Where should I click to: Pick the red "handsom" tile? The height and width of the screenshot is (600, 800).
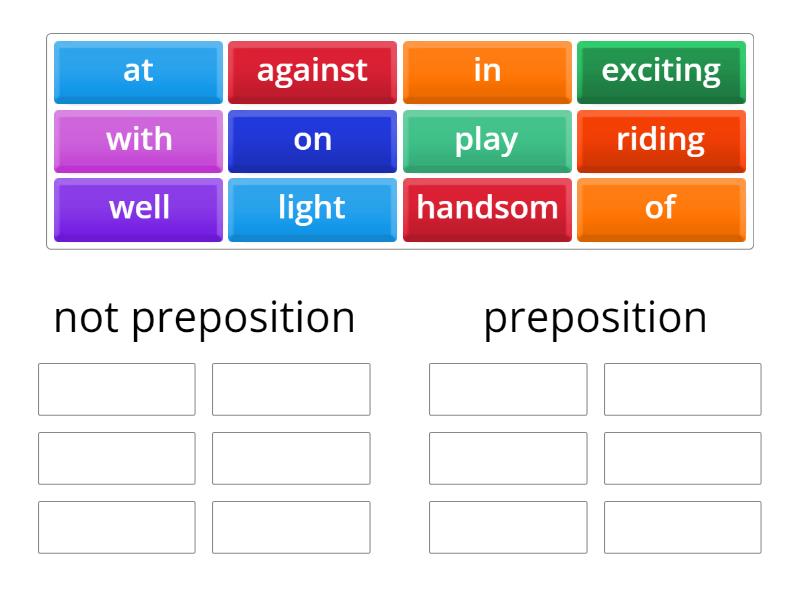click(487, 208)
